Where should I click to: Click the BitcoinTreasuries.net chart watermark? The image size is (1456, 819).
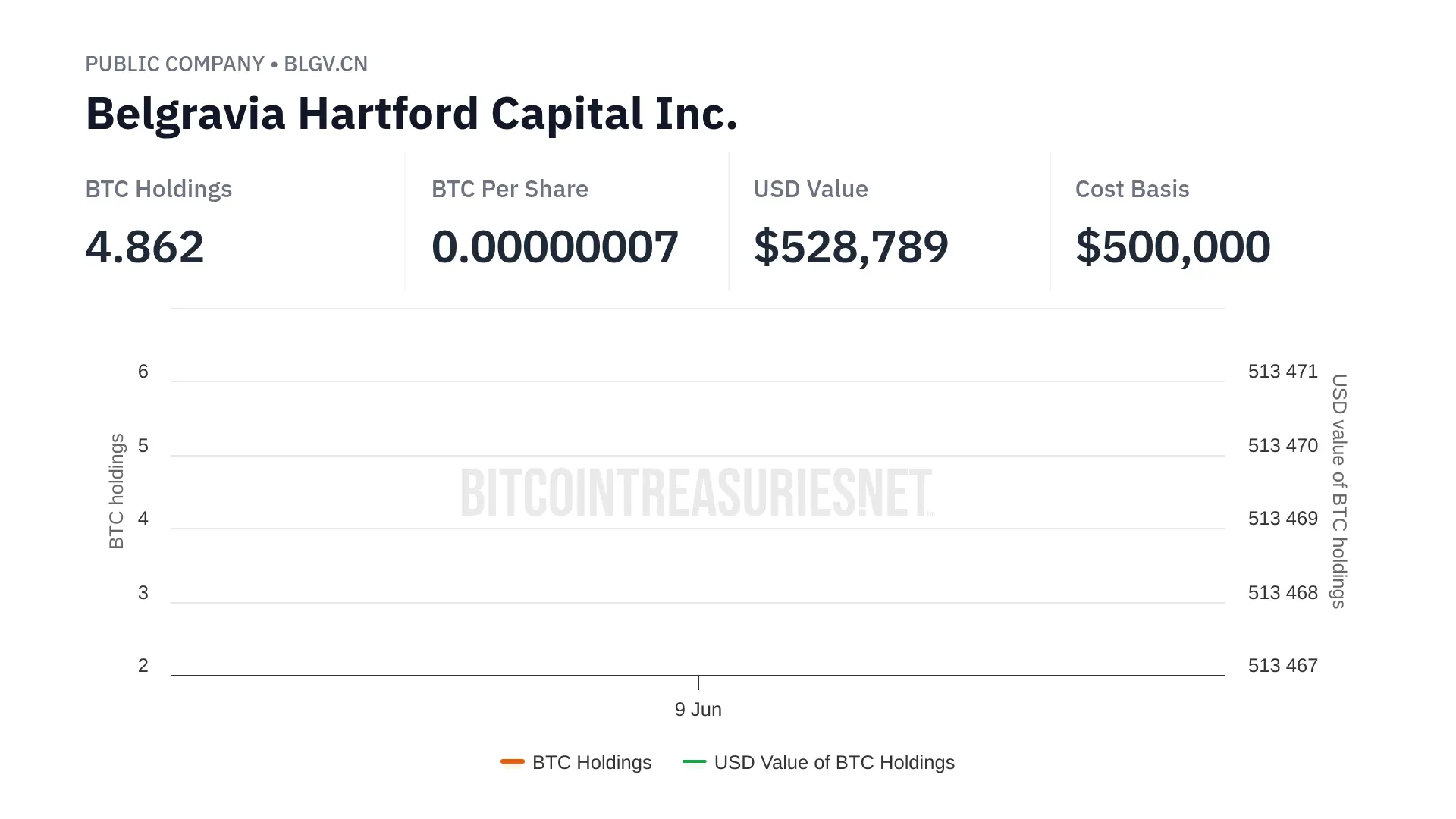[696, 493]
